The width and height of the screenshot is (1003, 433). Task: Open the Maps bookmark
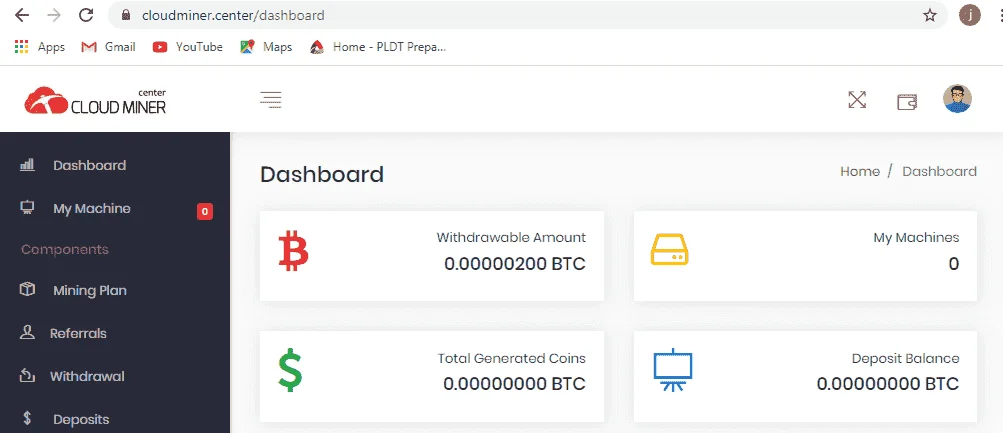tap(266, 47)
